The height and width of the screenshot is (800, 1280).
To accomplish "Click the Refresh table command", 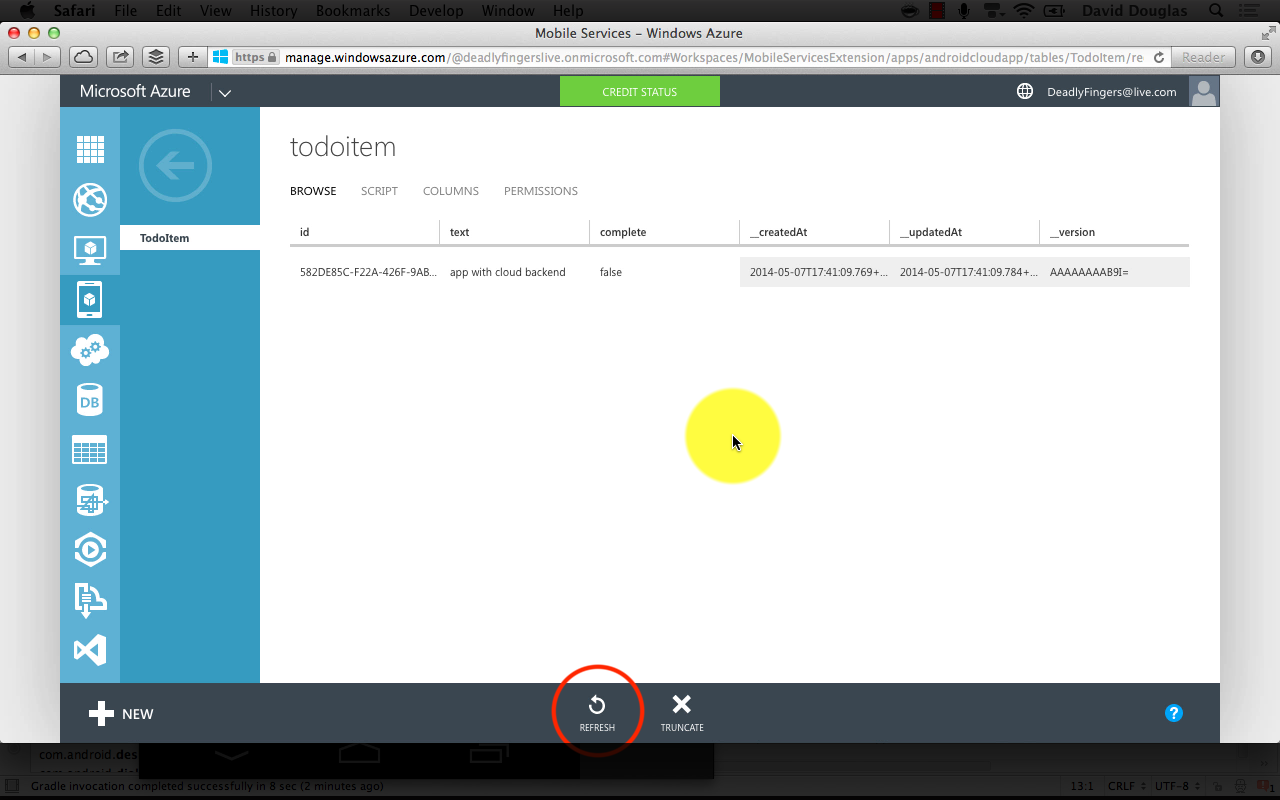I will click(x=597, y=713).
